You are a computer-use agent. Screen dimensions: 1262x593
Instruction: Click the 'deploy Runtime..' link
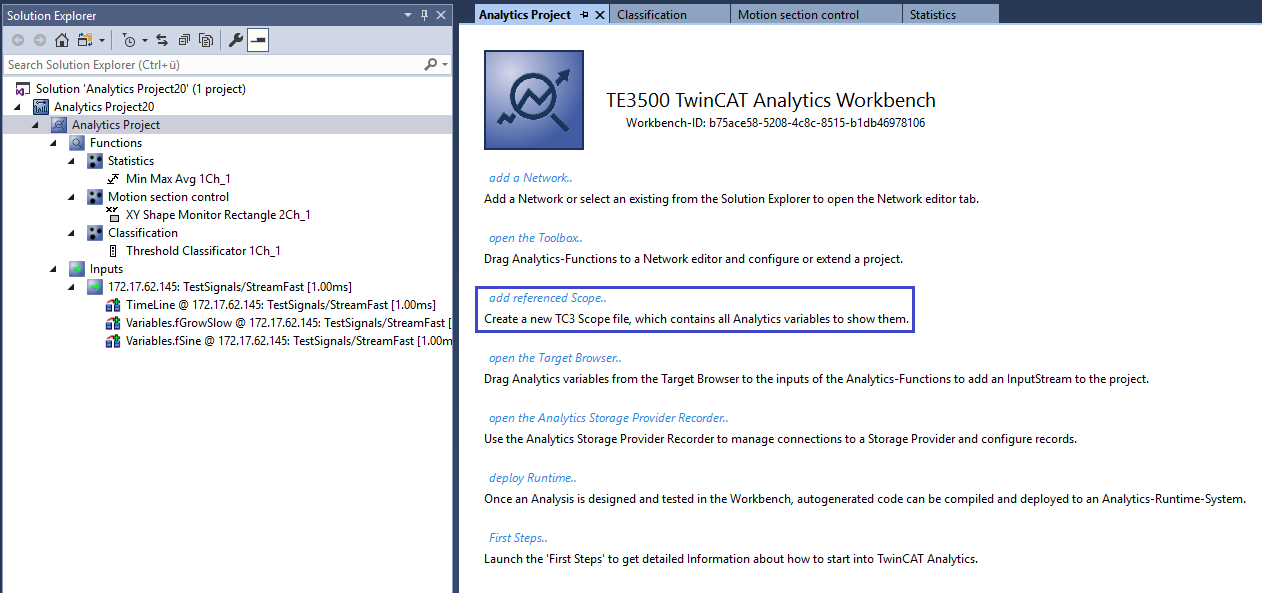click(532, 478)
